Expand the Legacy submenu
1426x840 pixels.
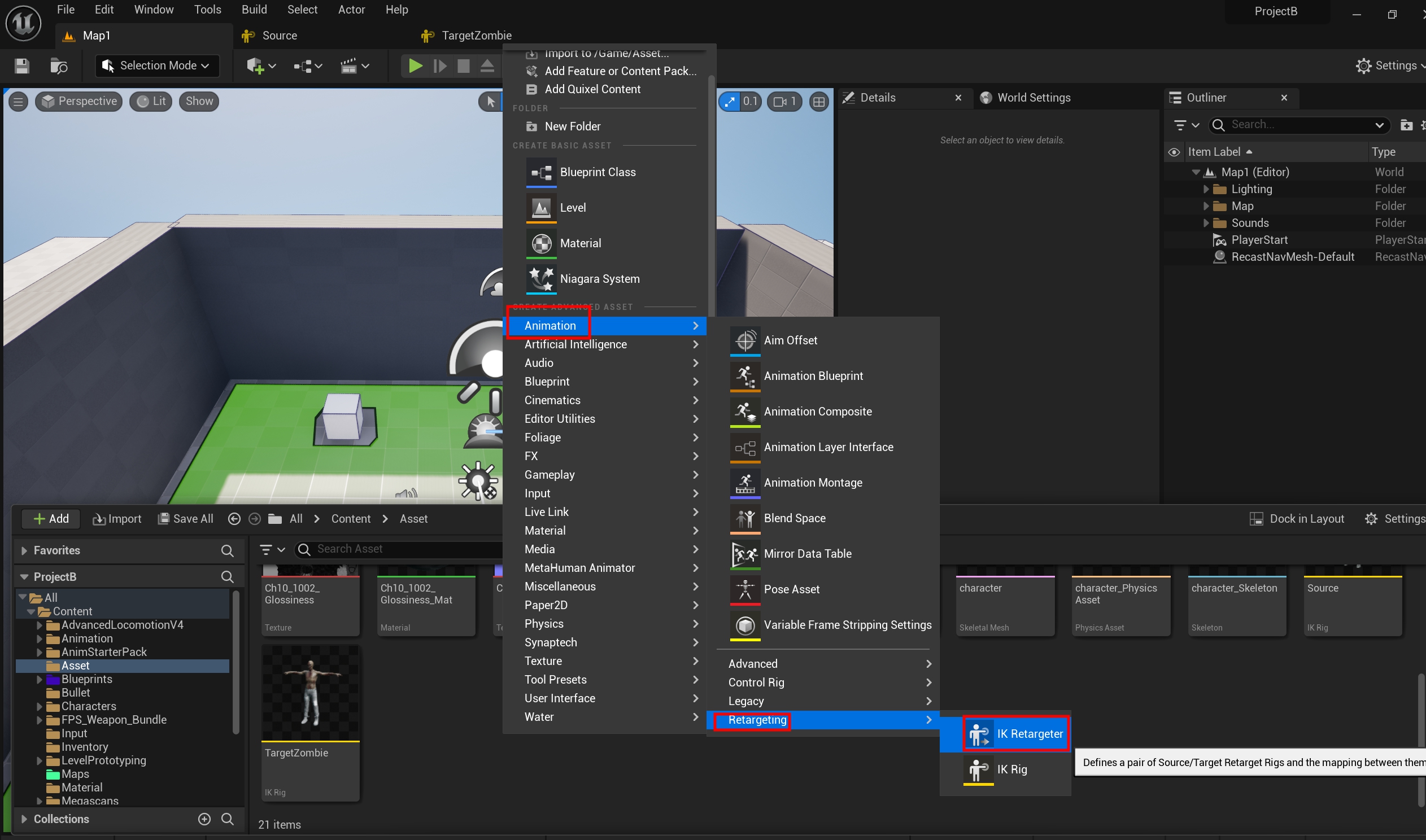click(822, 701)
